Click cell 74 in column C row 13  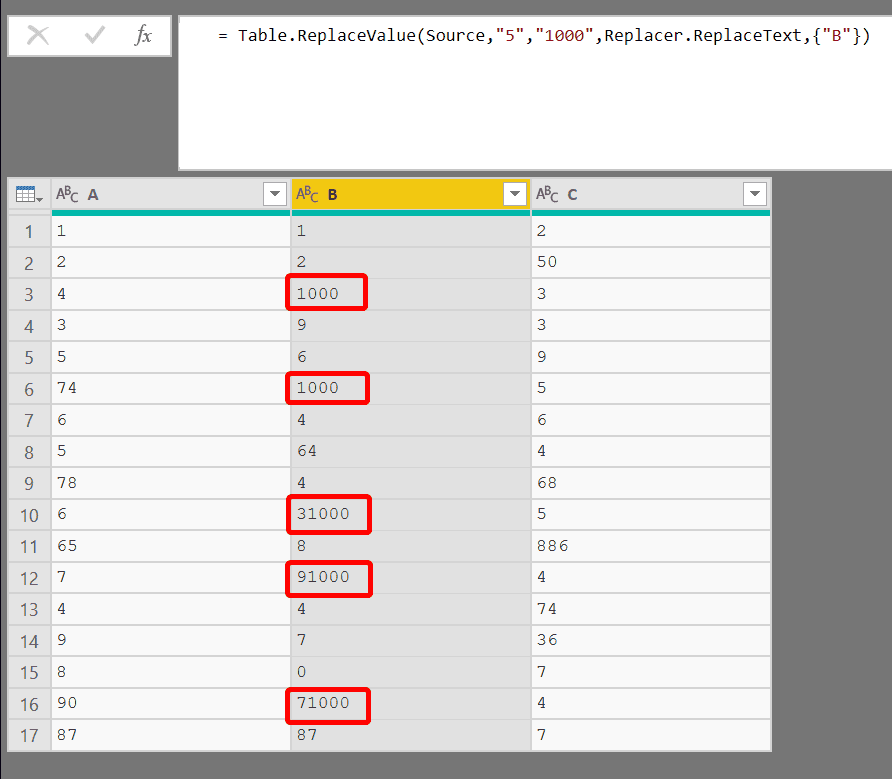click(651, 609)
